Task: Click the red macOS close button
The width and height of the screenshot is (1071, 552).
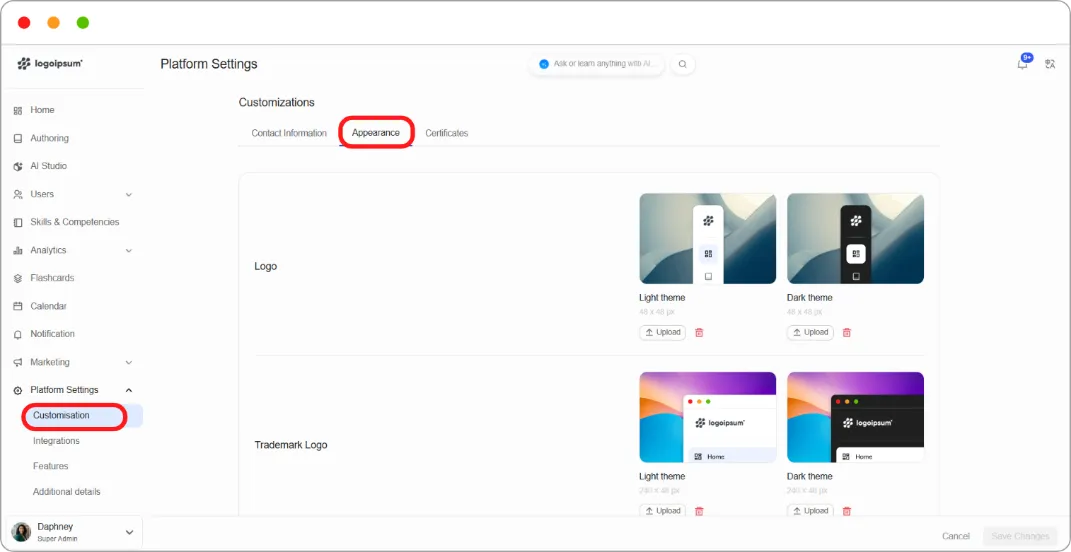Action: click(x=24, y=23)
